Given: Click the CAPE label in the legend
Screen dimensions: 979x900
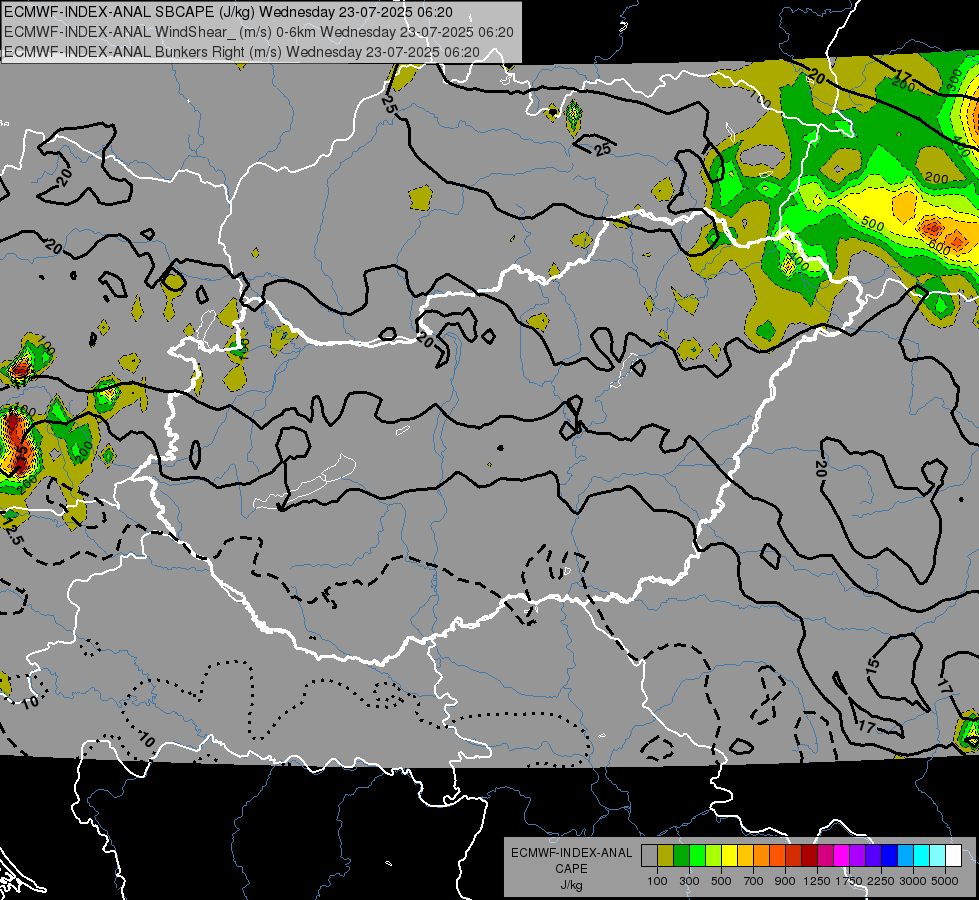Looking at the screenshot, I should point(571,869).
